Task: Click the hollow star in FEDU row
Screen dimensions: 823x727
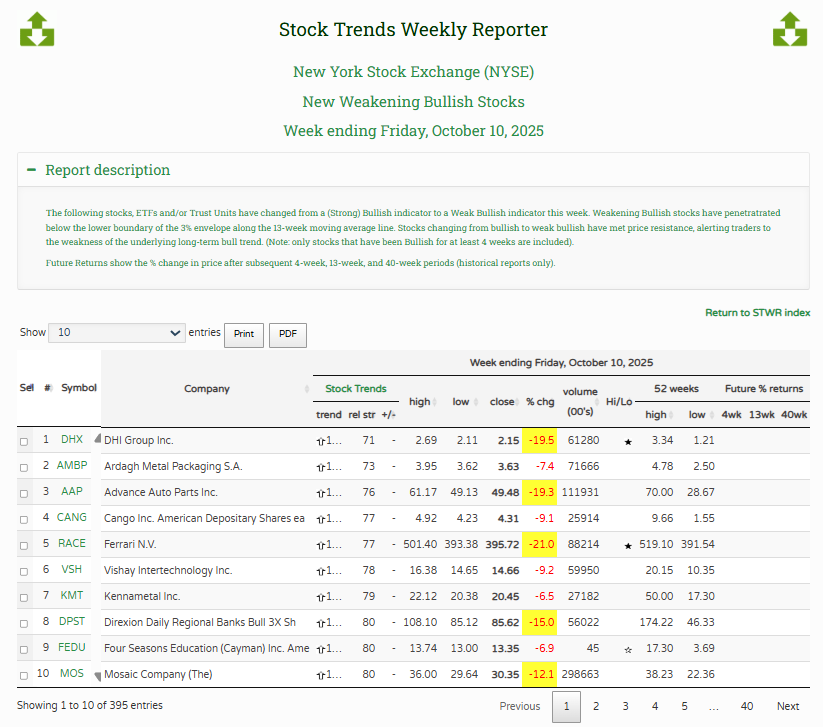Action: click(x=628, y=649)
